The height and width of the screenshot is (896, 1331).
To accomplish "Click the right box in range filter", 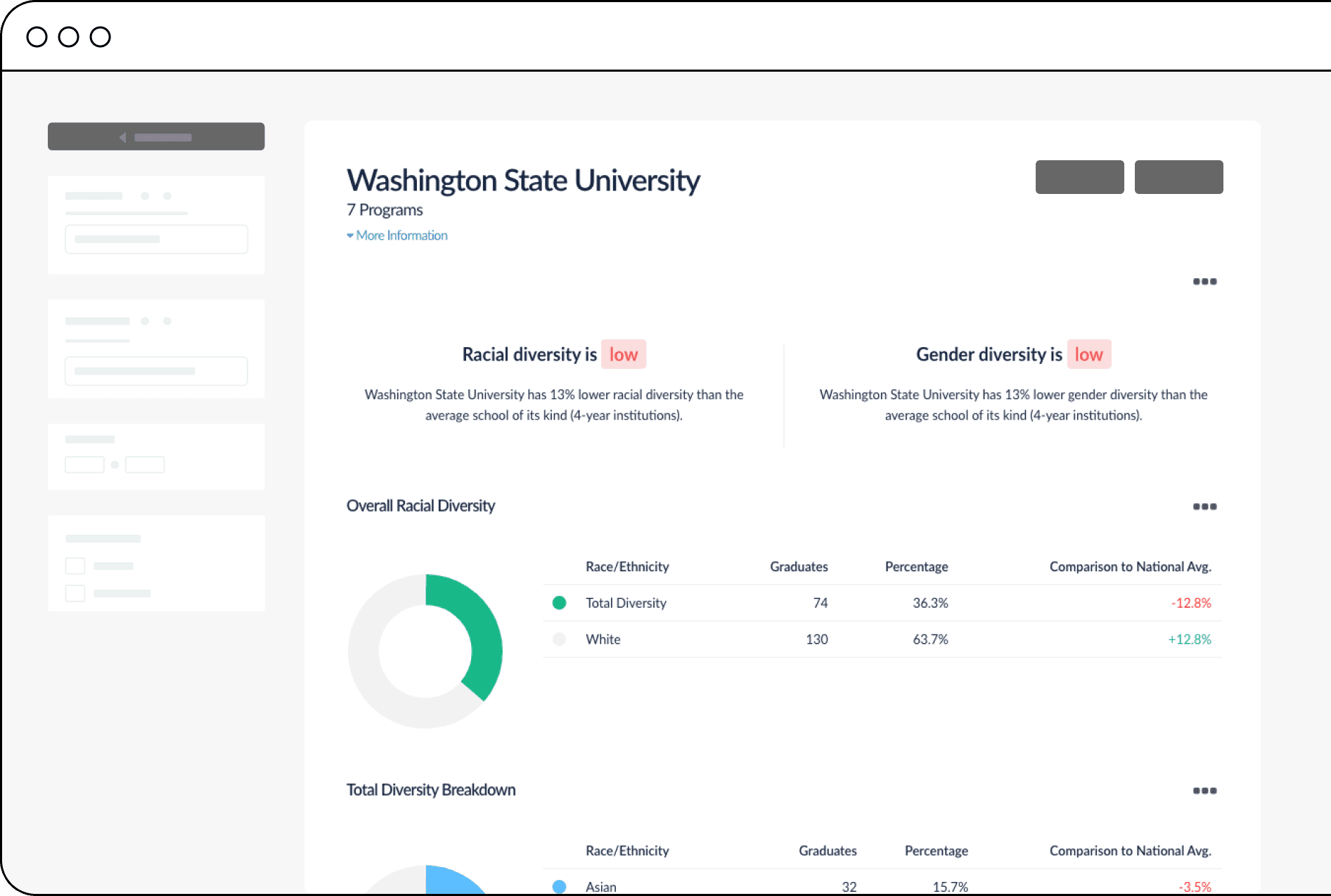I will tap(145, 465).
